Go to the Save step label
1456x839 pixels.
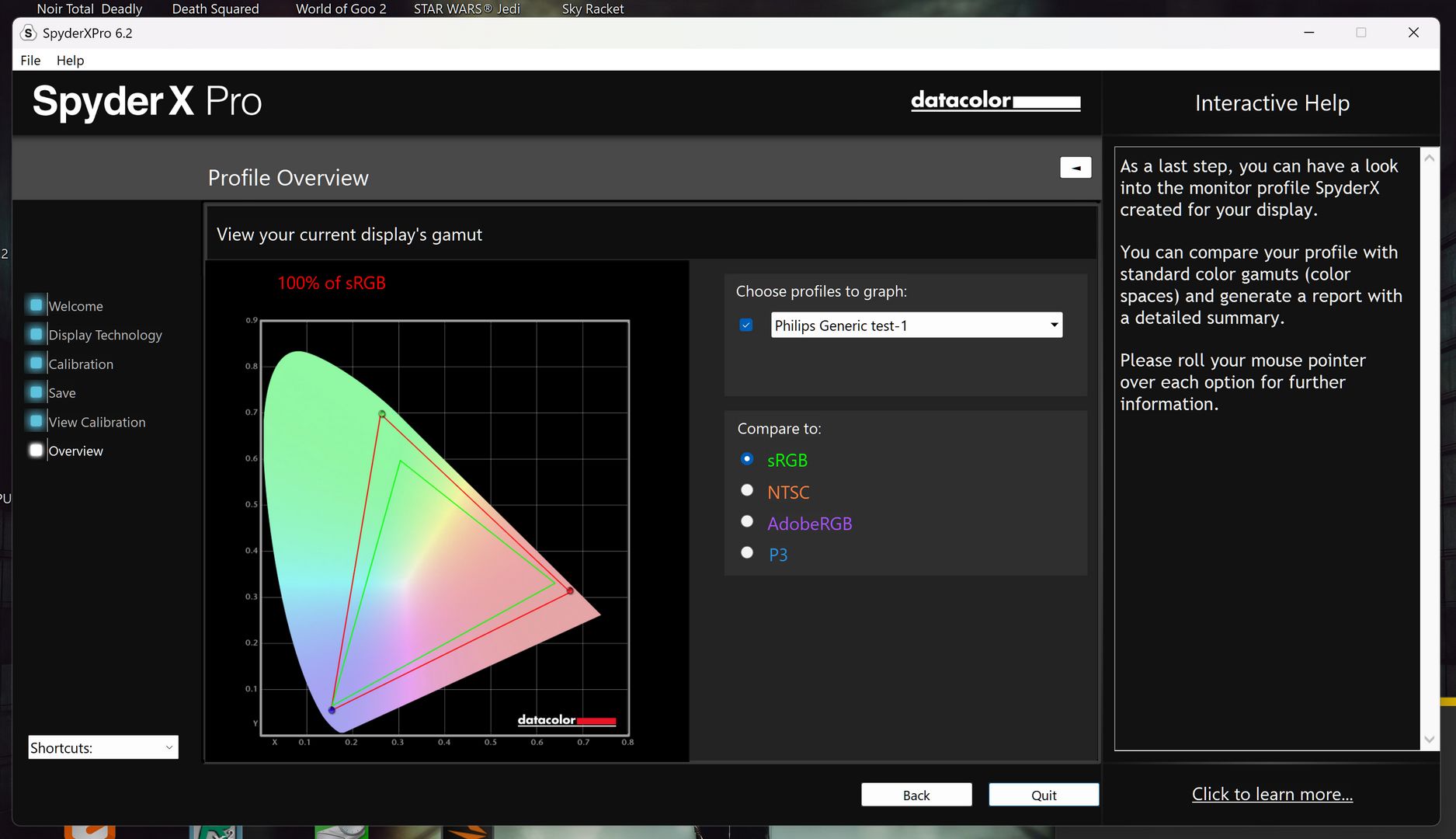click(62, 393)
